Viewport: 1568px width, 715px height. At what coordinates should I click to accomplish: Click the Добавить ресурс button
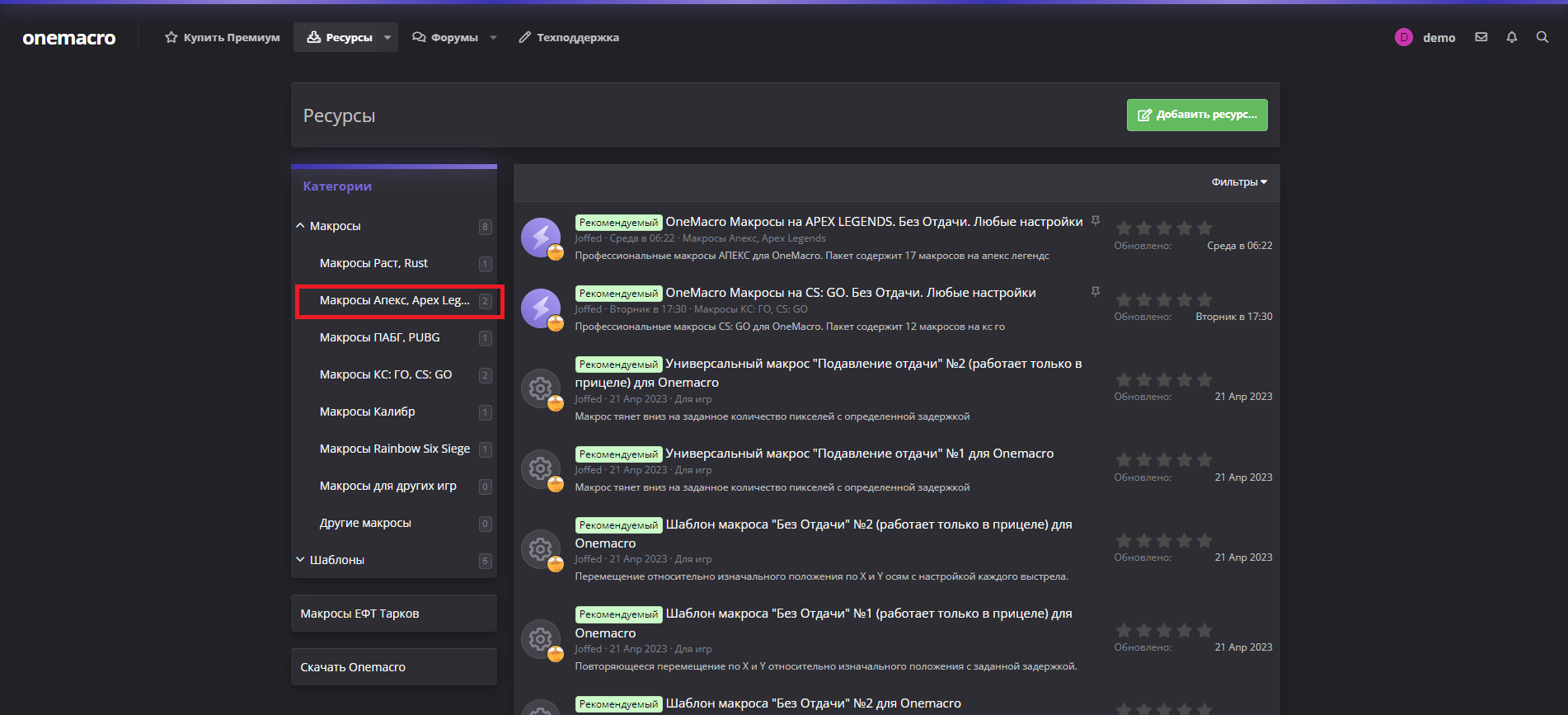(x=1197, y=115)
